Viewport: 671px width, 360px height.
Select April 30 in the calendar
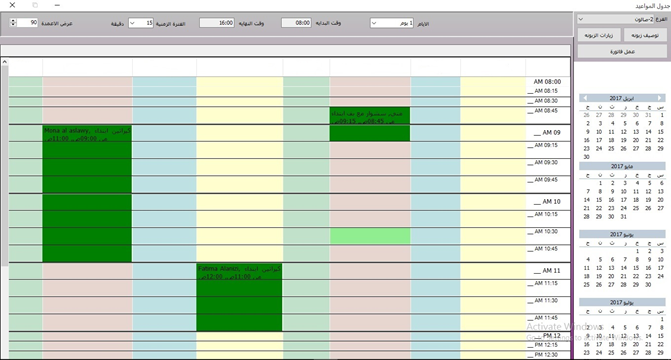coord(586,157)
